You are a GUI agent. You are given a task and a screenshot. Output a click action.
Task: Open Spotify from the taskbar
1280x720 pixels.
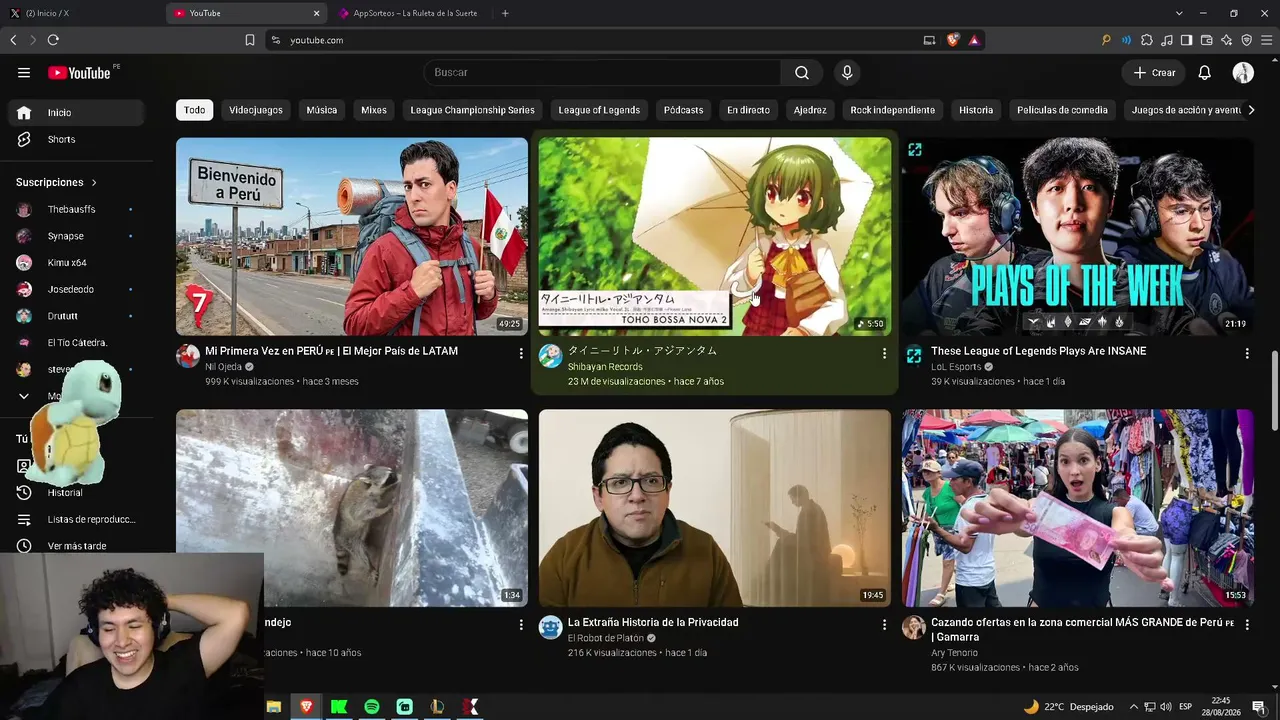click(372, 706)
